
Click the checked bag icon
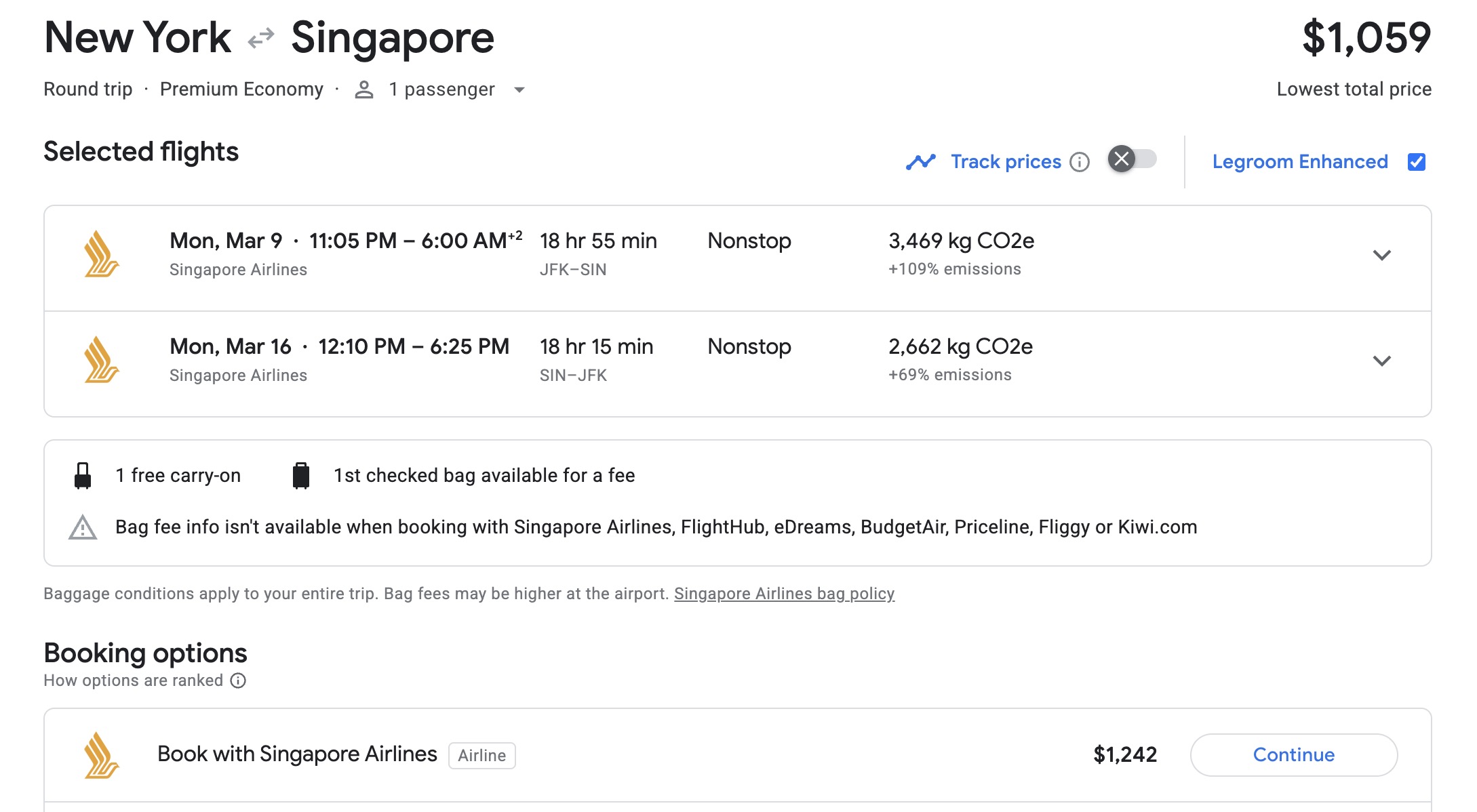301,475
